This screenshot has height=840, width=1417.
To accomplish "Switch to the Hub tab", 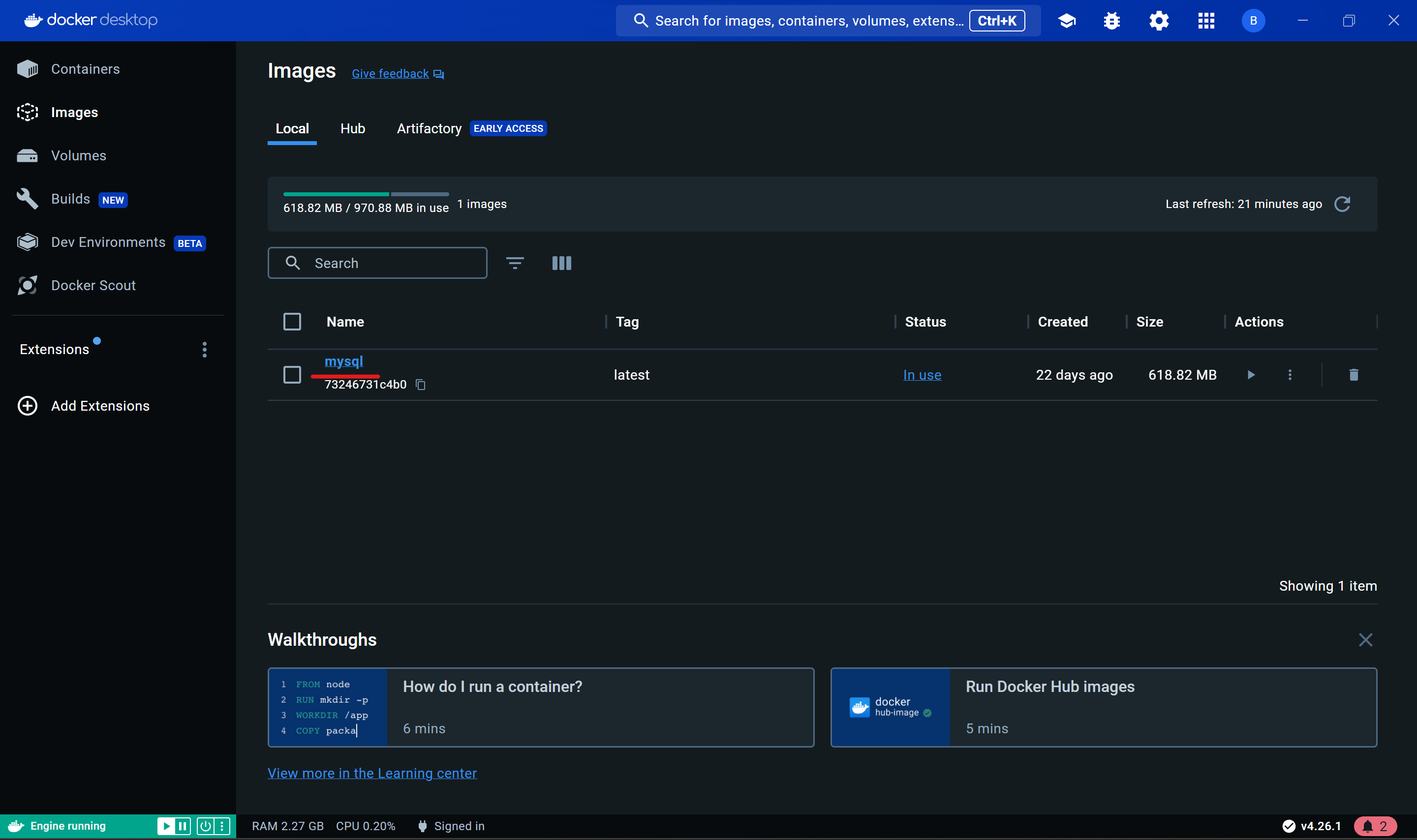I will point(352,128).
